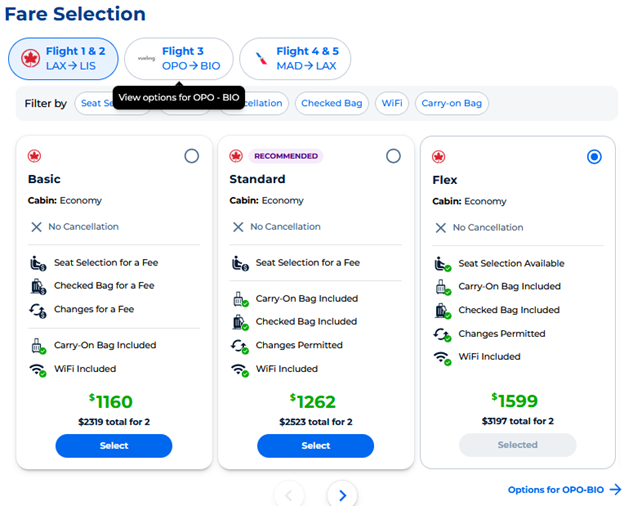The width and height of the screenshot is (624, 506).
Task: Click the RECOMMENDED badge on Standard fare
Action: coord(286,156)
